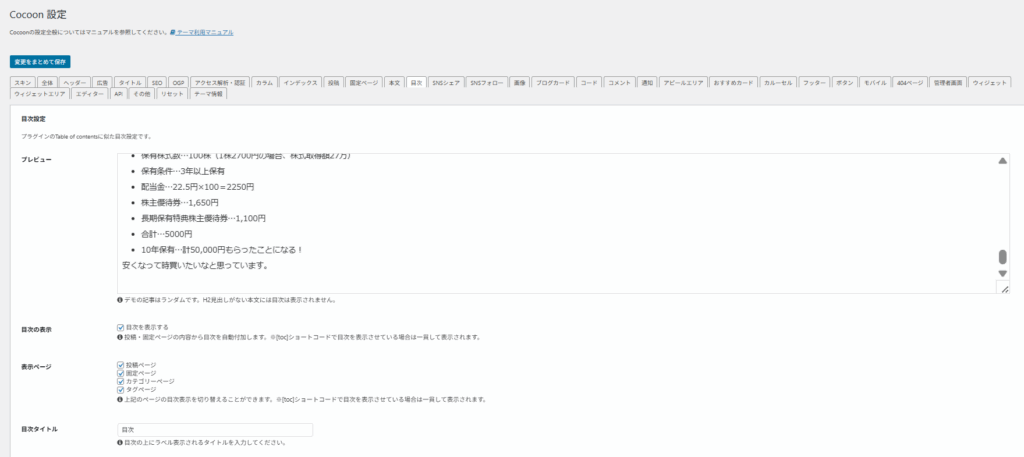
Task: Uncheck the 投稿ページ checkbox
Action: click(121, 365)
